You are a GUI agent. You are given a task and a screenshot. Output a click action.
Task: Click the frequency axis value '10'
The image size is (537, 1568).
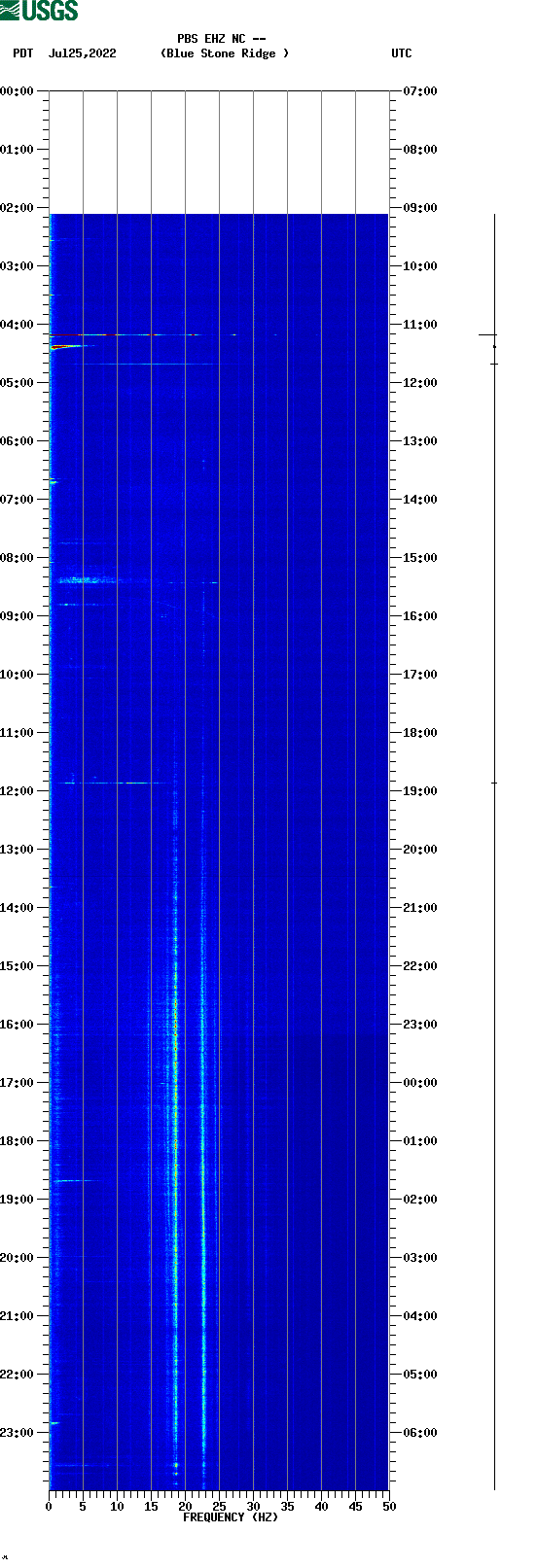117,1507
